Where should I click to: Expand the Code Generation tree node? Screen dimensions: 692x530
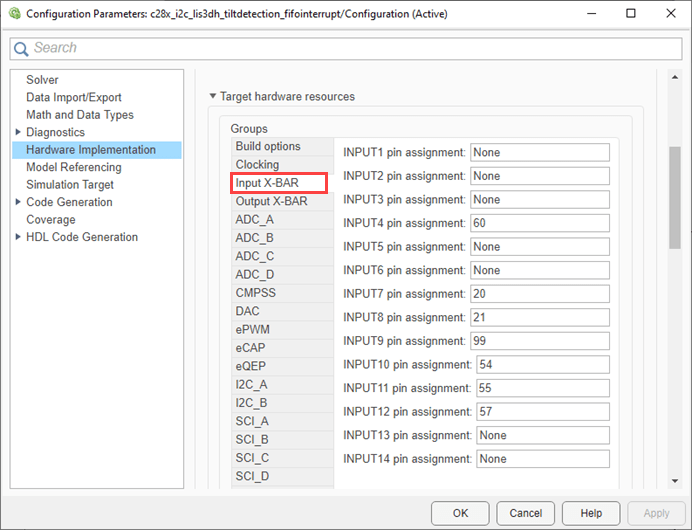point(18,202)
